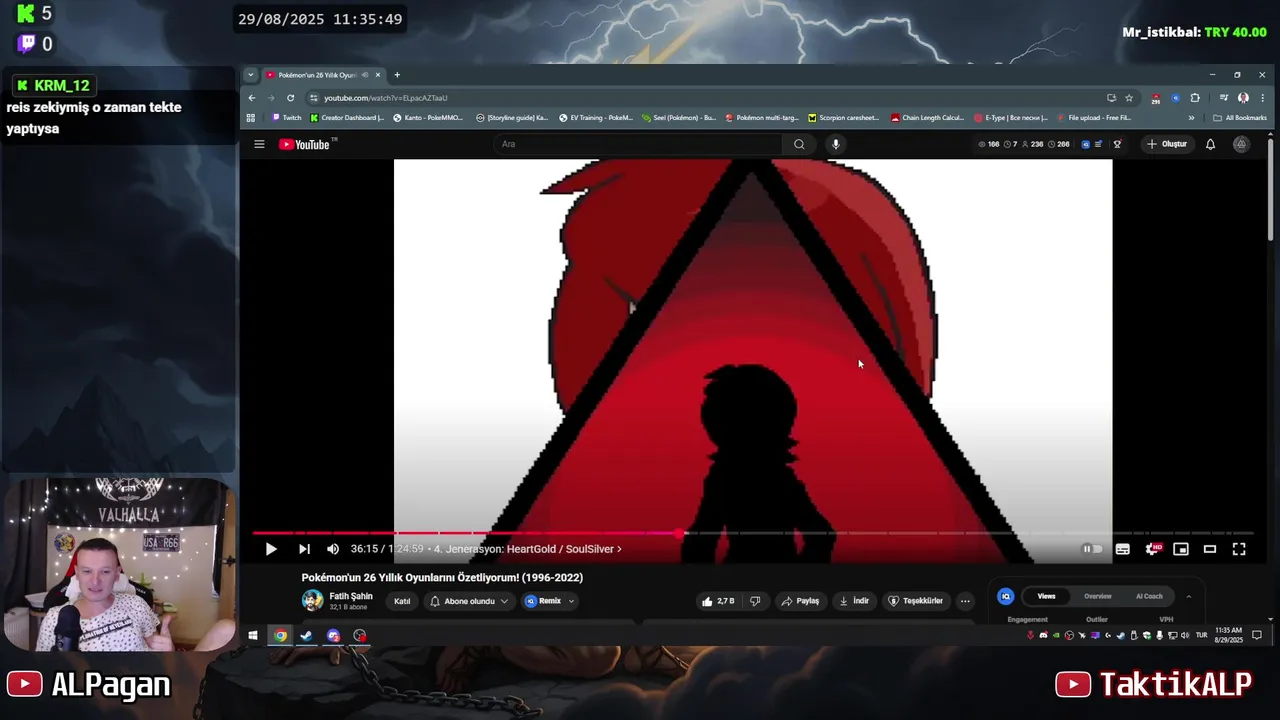The width and height of the screenshot is (1280, 720).
Task: Open the 'Kanto - PokeMMO' bookmark
Action: coord(429,118)
